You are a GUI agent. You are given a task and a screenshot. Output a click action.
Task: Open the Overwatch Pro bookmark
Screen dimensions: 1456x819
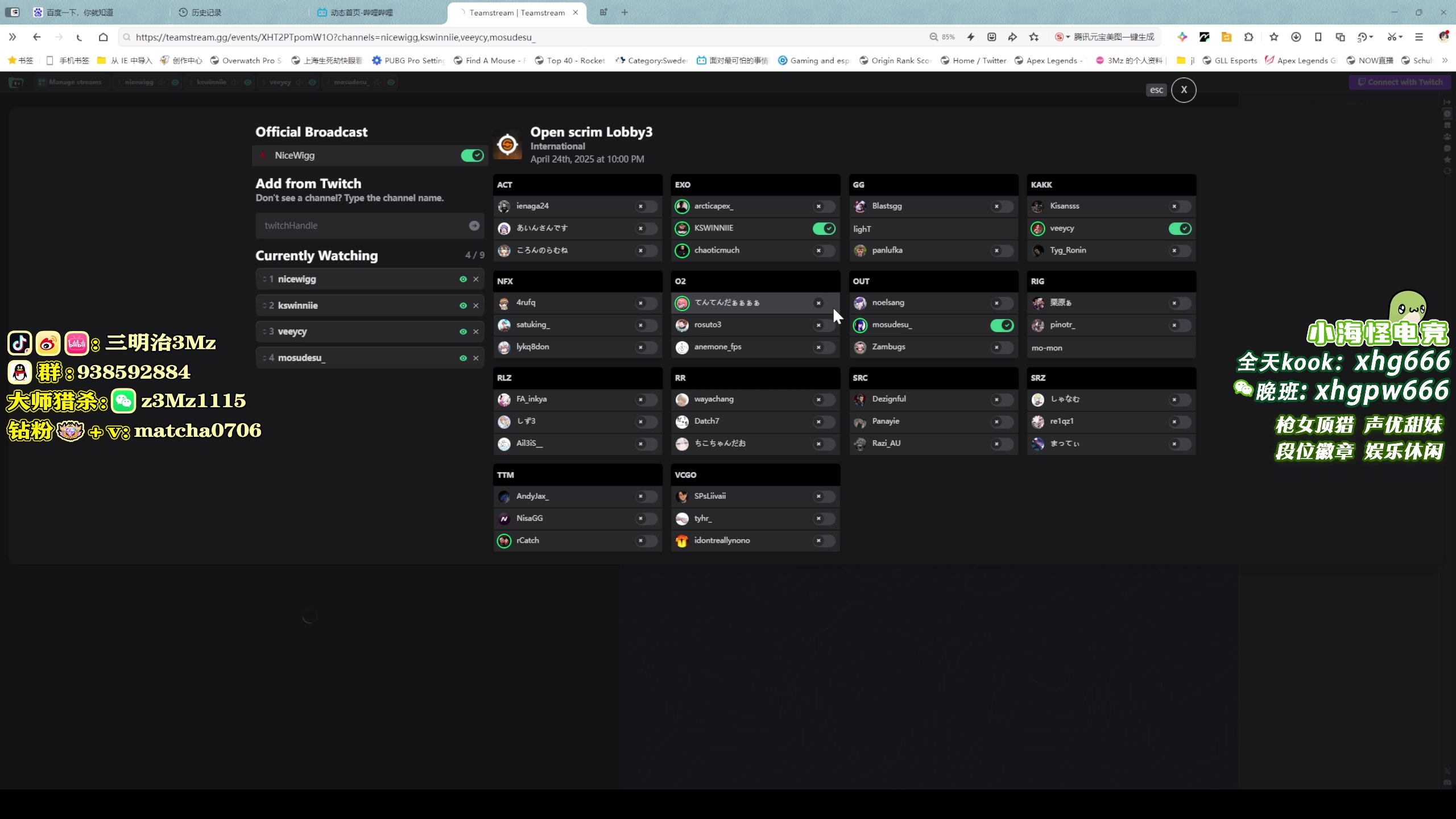(x=246, y=60)
